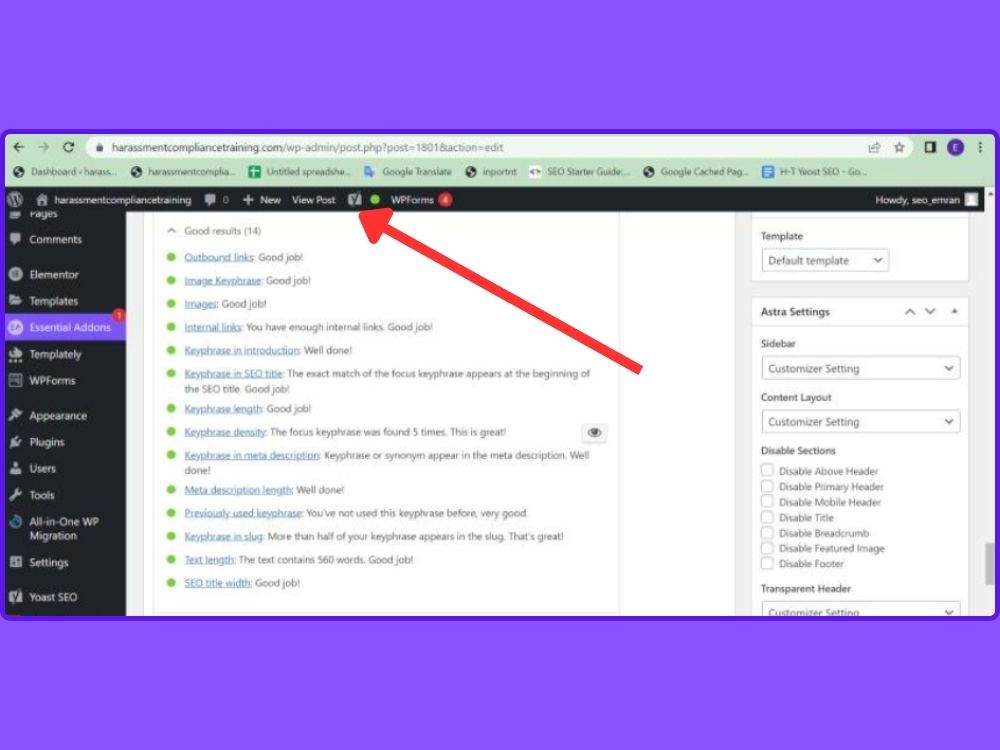The width and height of the screenshot is (1000, 750).
Task: Click the WordPress logo in admin bar
Action: (x=15, y=200)
